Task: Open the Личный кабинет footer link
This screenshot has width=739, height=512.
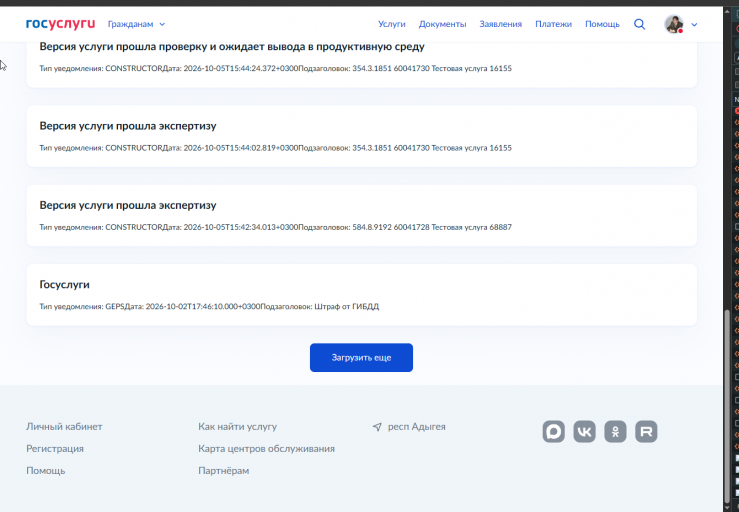Action: click(x=64, y=427)
